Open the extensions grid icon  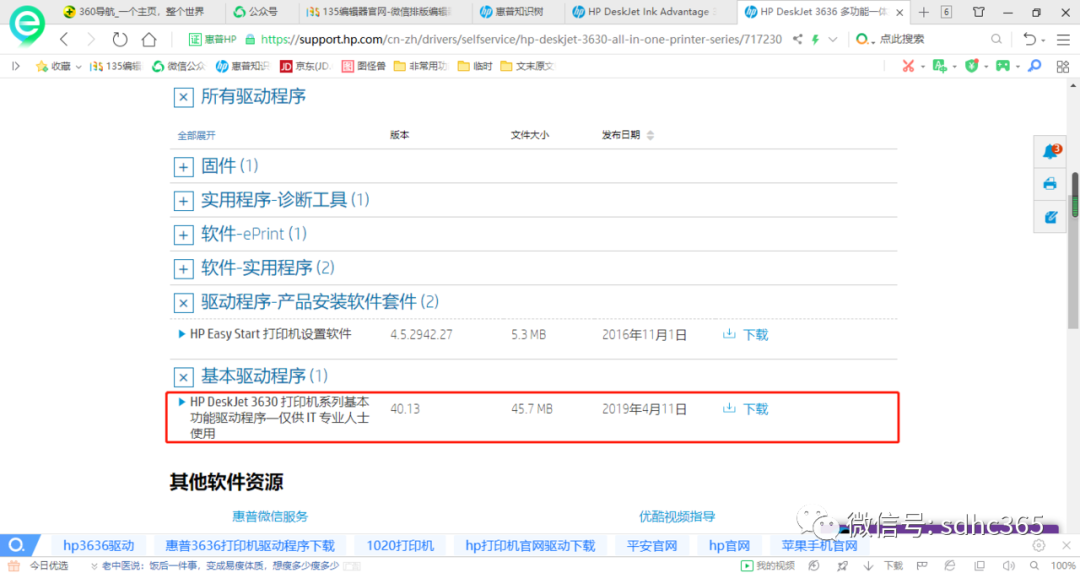[x=1063, y=67]
